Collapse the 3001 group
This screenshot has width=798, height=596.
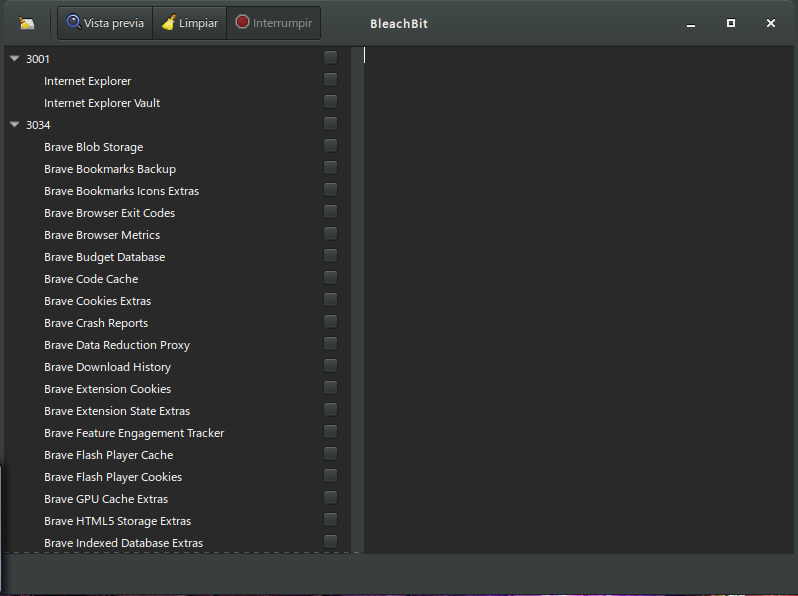click(x=15, y=59)
